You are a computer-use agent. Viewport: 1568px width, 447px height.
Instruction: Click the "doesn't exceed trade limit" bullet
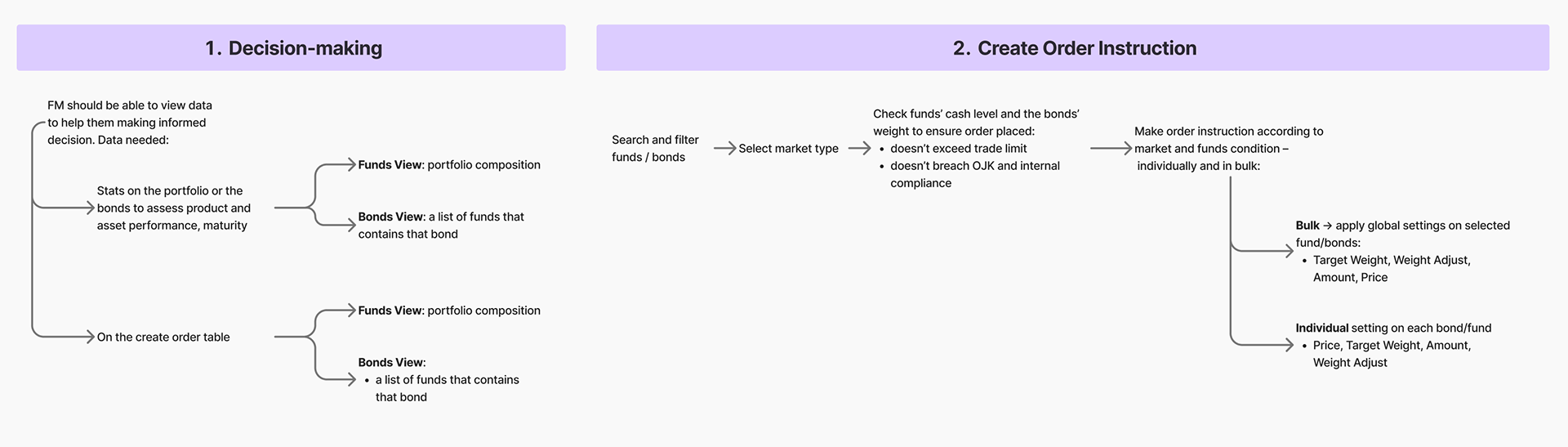pos(958,149)
